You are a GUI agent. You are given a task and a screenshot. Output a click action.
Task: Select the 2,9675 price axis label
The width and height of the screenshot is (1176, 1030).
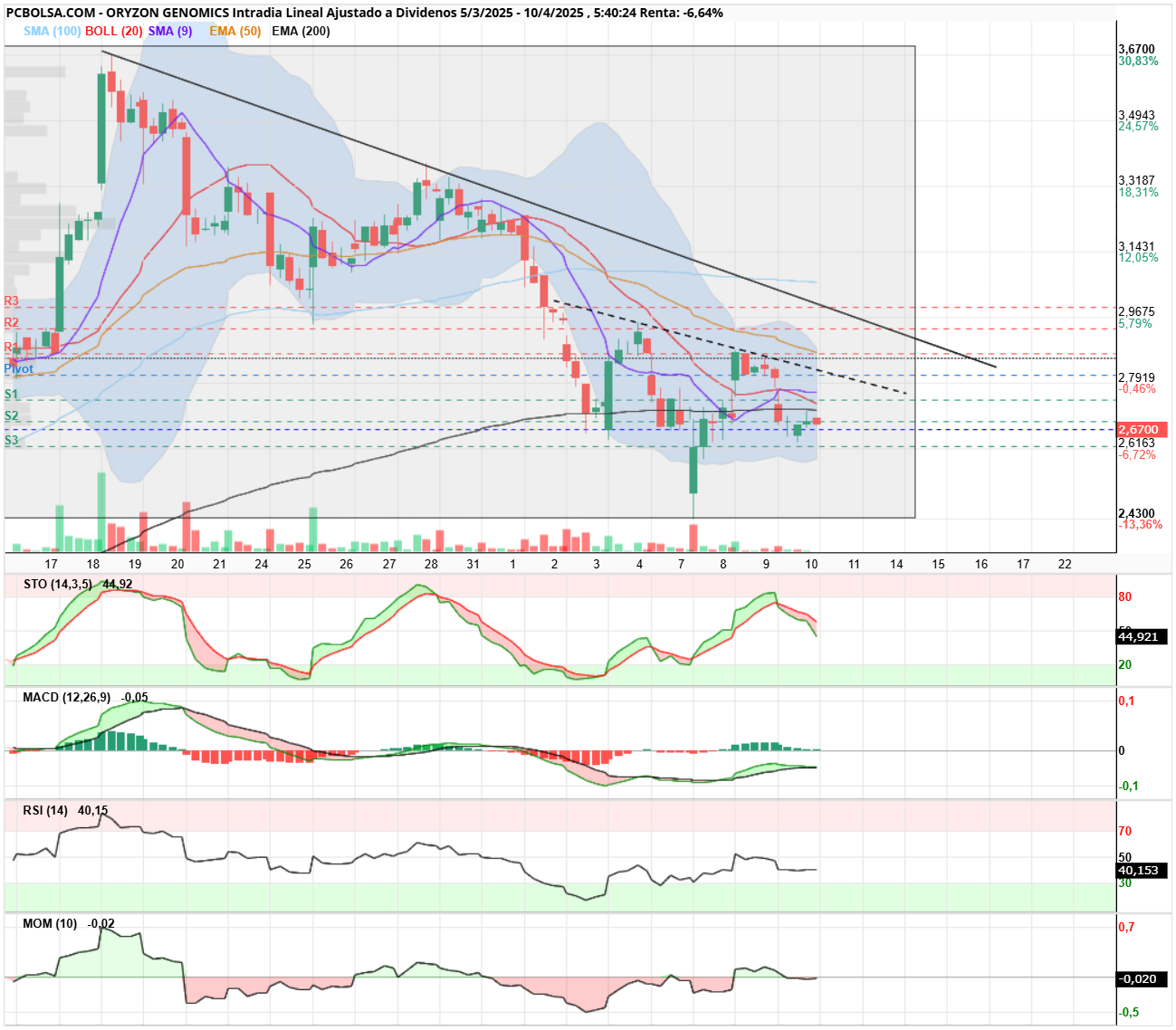pos(1136,311)
